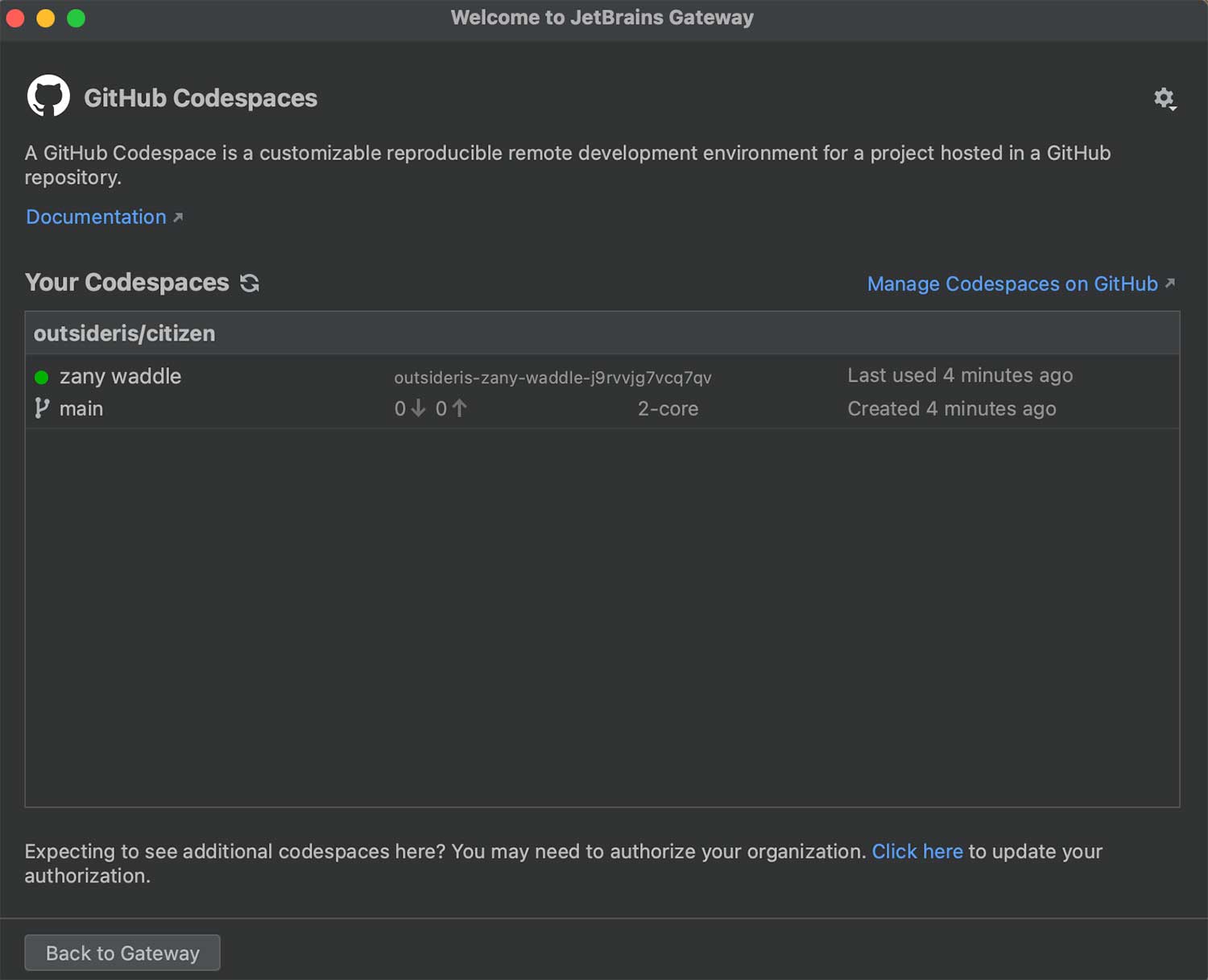This screenshot has width=1208, height=980.
Task: Close the JetBrains Gateway window
Action: pyautogui.click(x=15, y=18)
